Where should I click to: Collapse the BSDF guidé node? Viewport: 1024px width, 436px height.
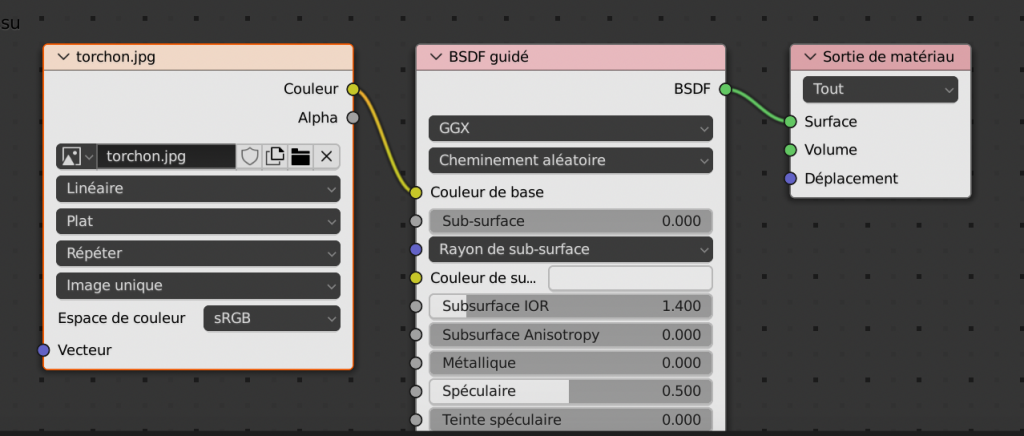435,57
